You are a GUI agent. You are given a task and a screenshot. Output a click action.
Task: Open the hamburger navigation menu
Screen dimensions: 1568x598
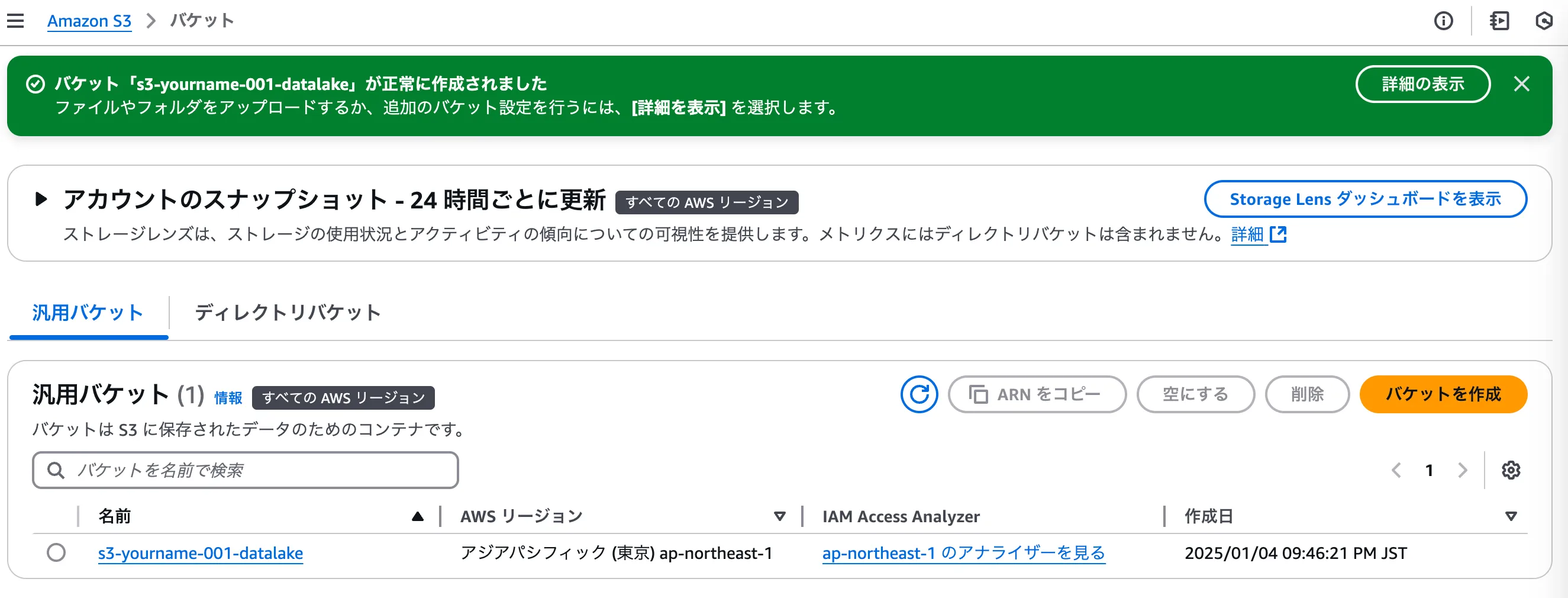click(x=15, y=21)
